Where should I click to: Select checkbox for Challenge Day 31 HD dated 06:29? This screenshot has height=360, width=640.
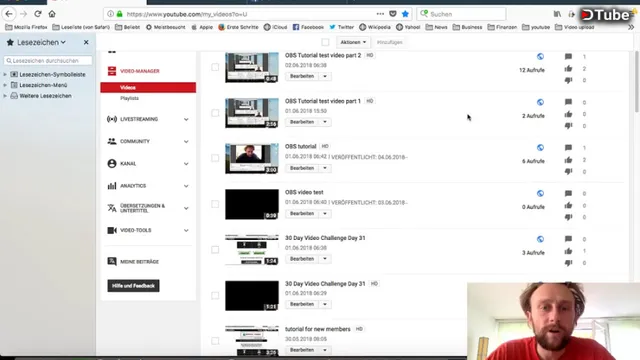point(215,295)
